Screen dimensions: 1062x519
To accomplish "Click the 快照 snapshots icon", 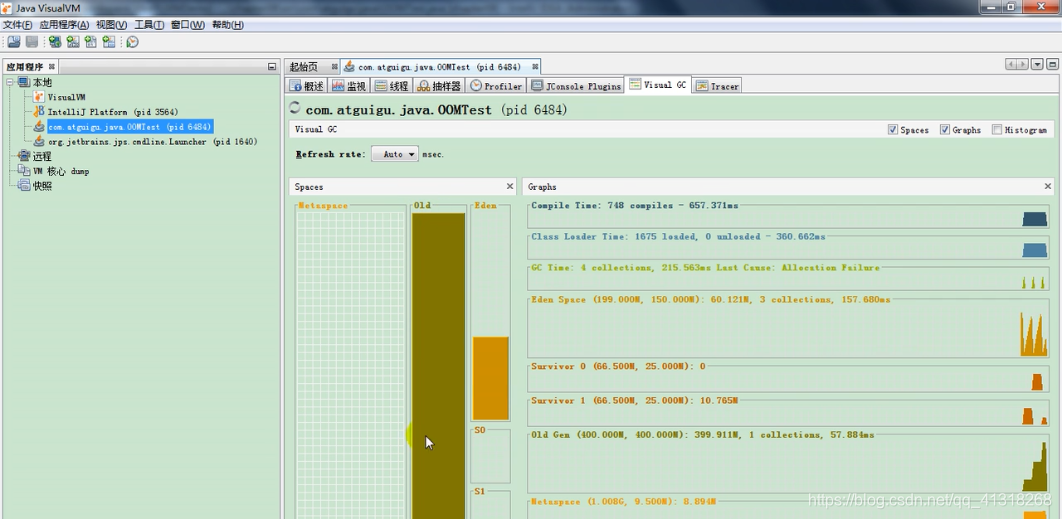I will pos(24,186).
